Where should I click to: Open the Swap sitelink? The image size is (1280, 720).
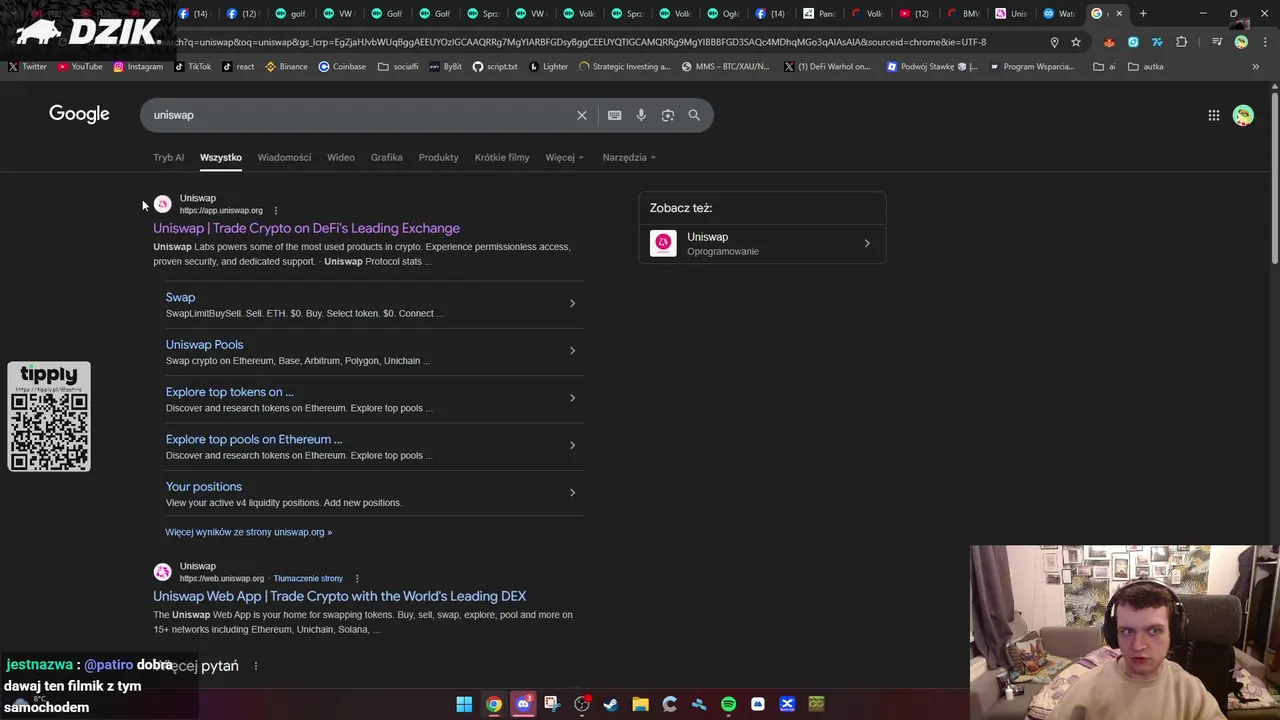180,297
